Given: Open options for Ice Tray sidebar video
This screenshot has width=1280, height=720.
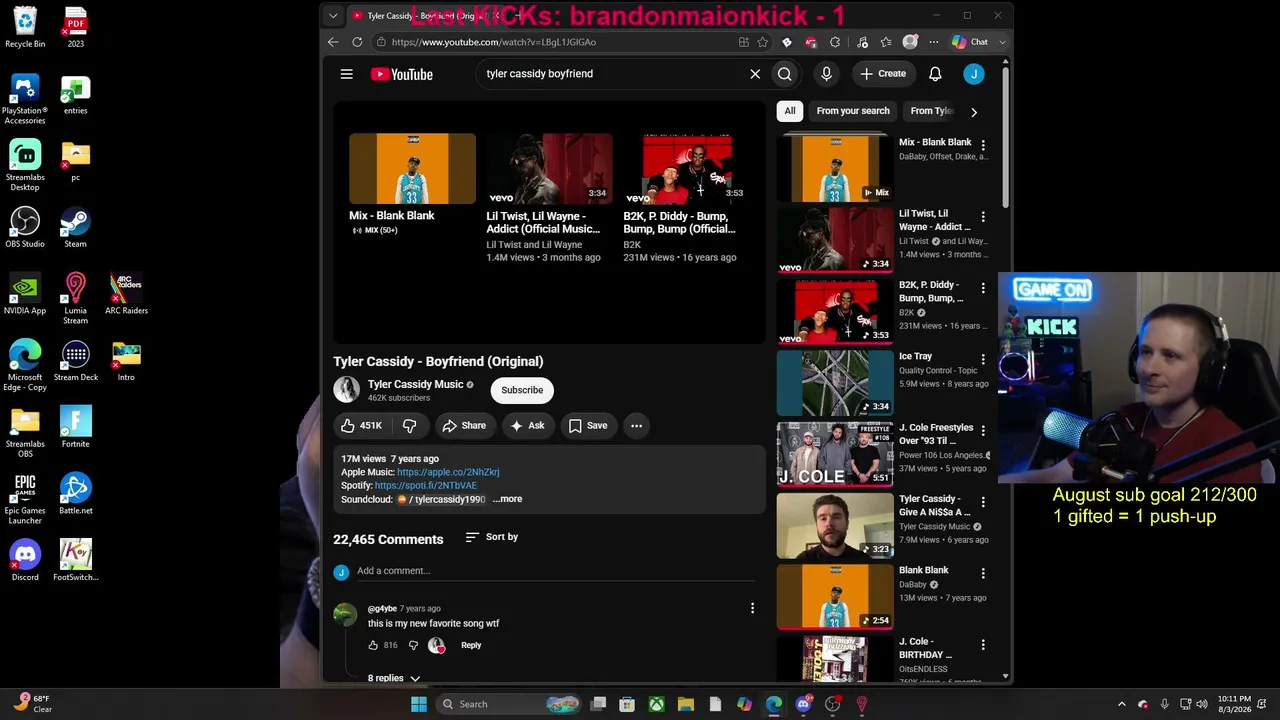Looking at the screenshot, I should (x=983, y=359).
